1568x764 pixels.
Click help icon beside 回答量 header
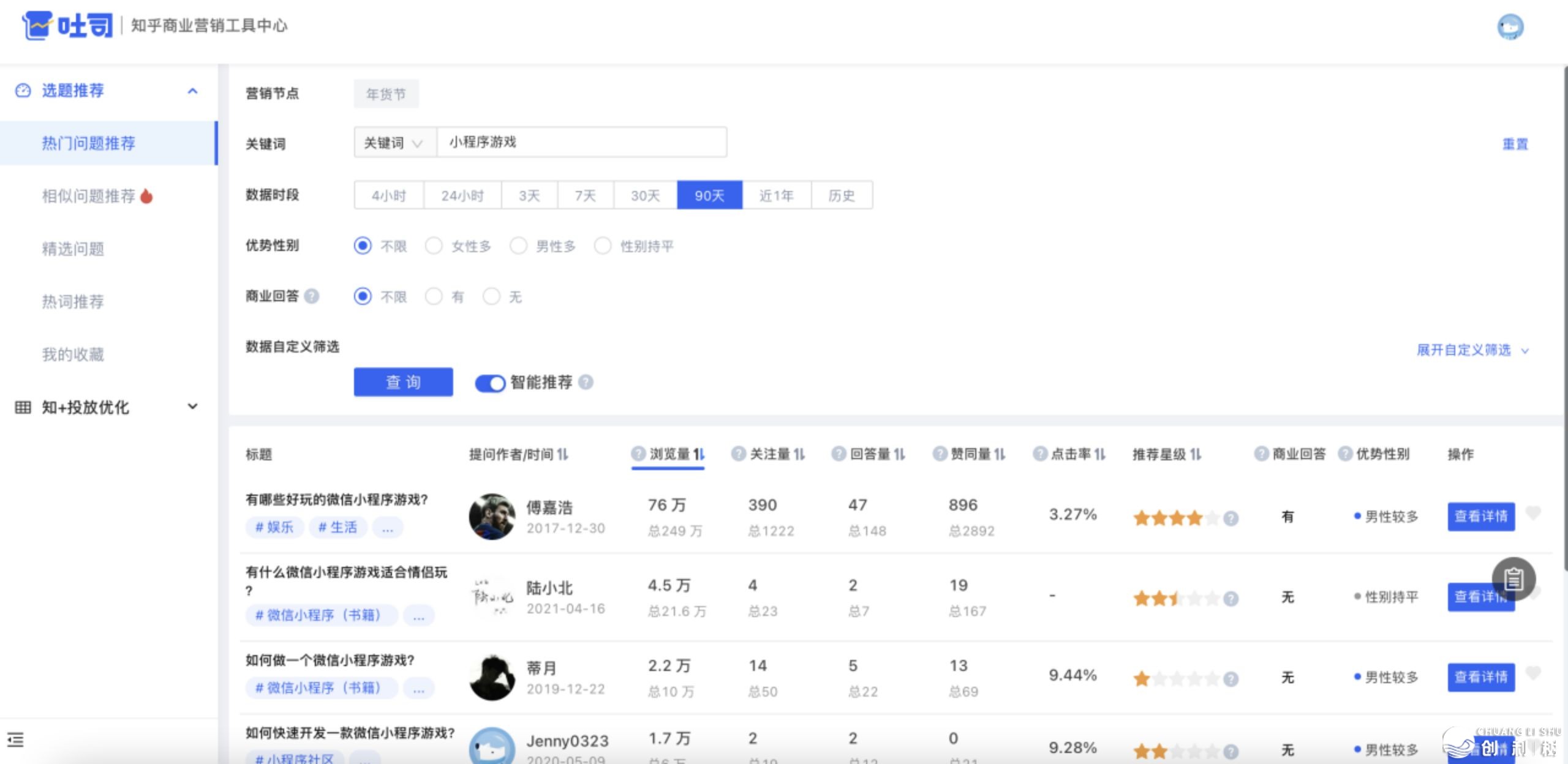pos(839,454)
